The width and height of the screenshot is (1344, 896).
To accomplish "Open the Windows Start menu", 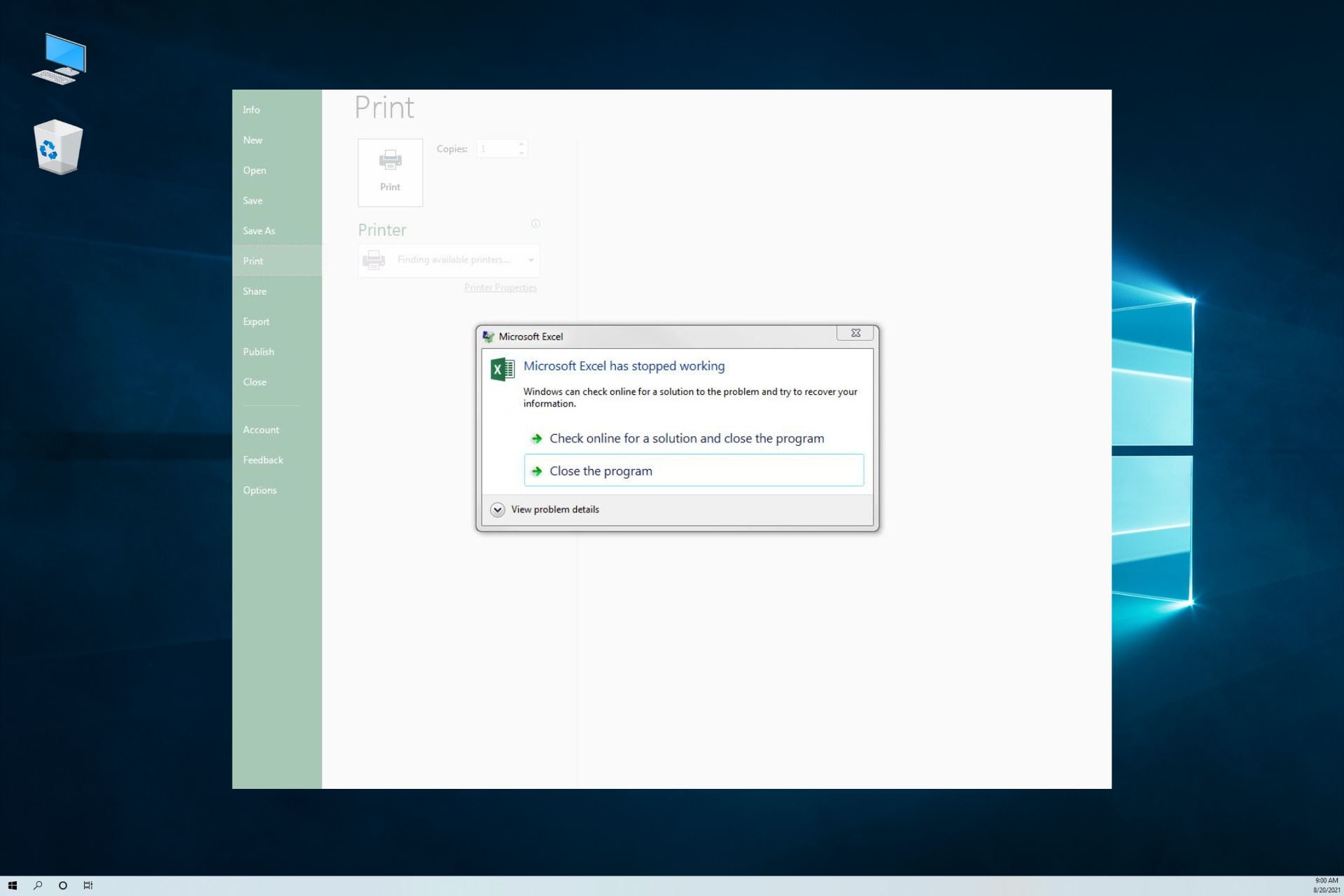I will pyautogui.click(x=12, y=885).
